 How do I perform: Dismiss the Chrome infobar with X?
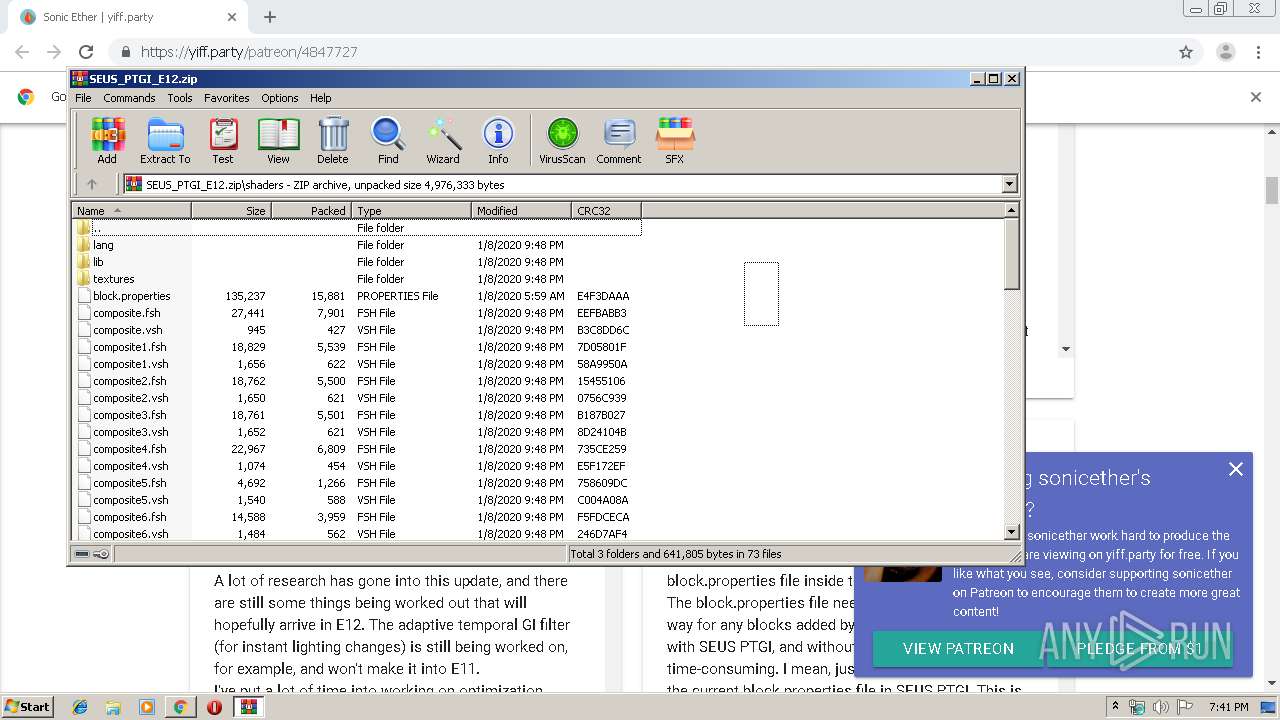click(1256, 97)
